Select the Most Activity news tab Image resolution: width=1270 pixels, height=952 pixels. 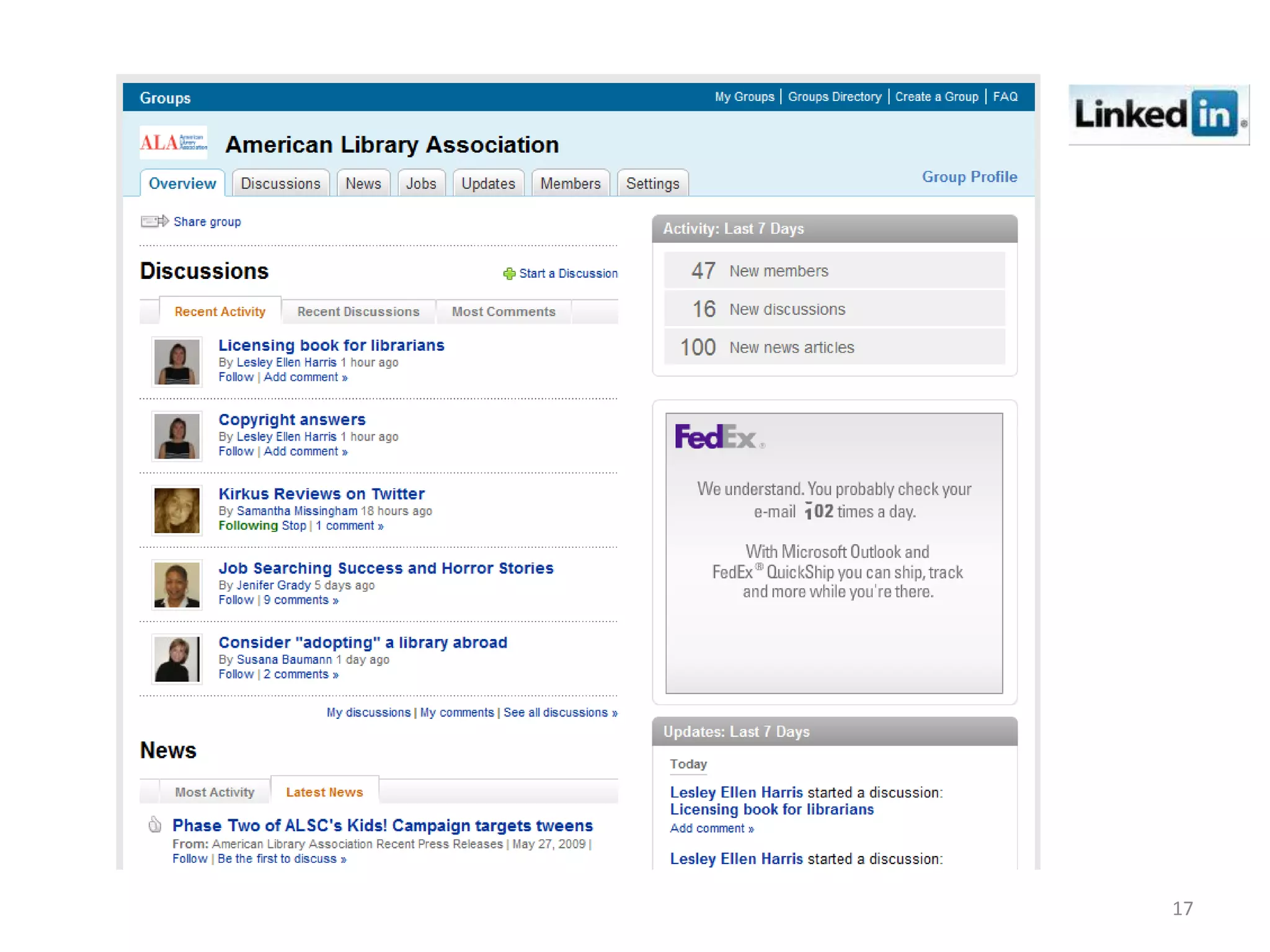tap(215, 792)
